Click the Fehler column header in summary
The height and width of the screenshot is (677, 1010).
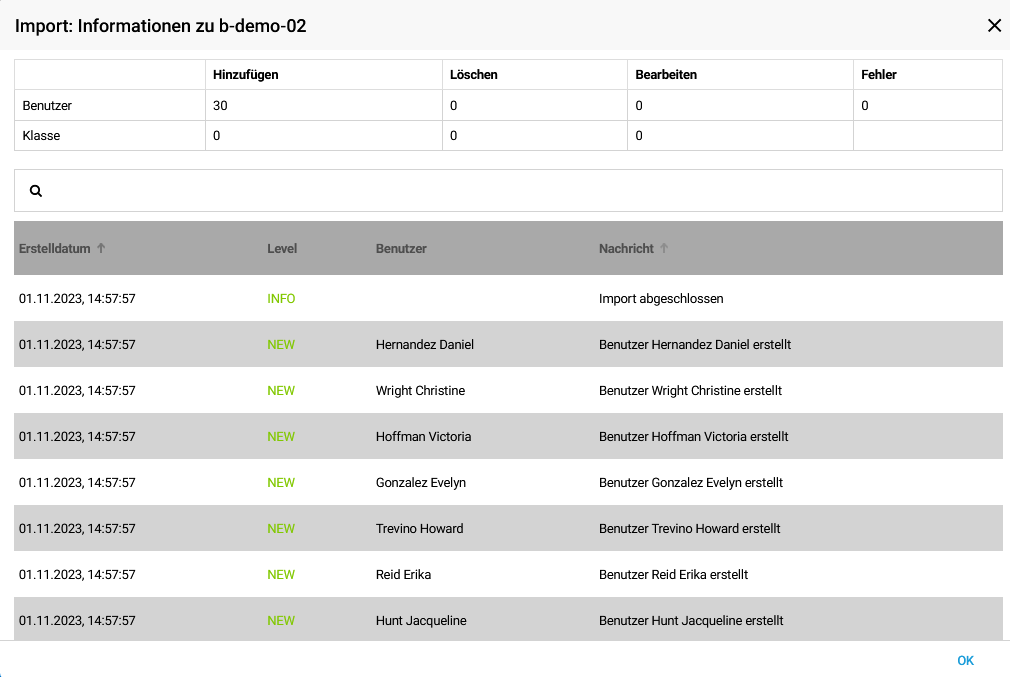point(878,75)
